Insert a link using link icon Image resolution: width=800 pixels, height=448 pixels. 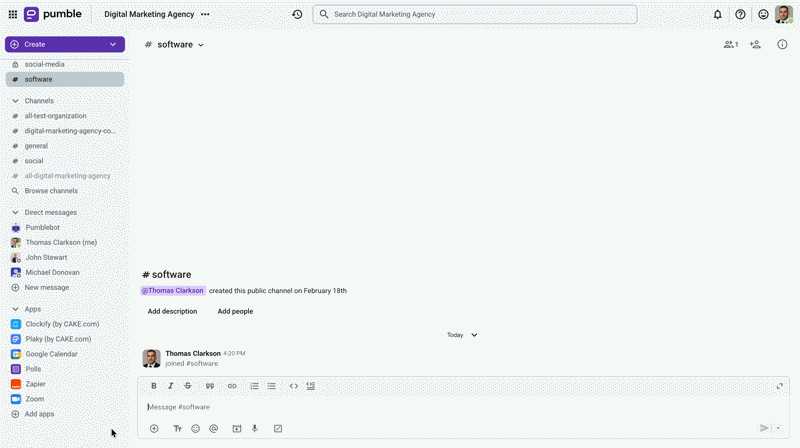coord(232,386)
